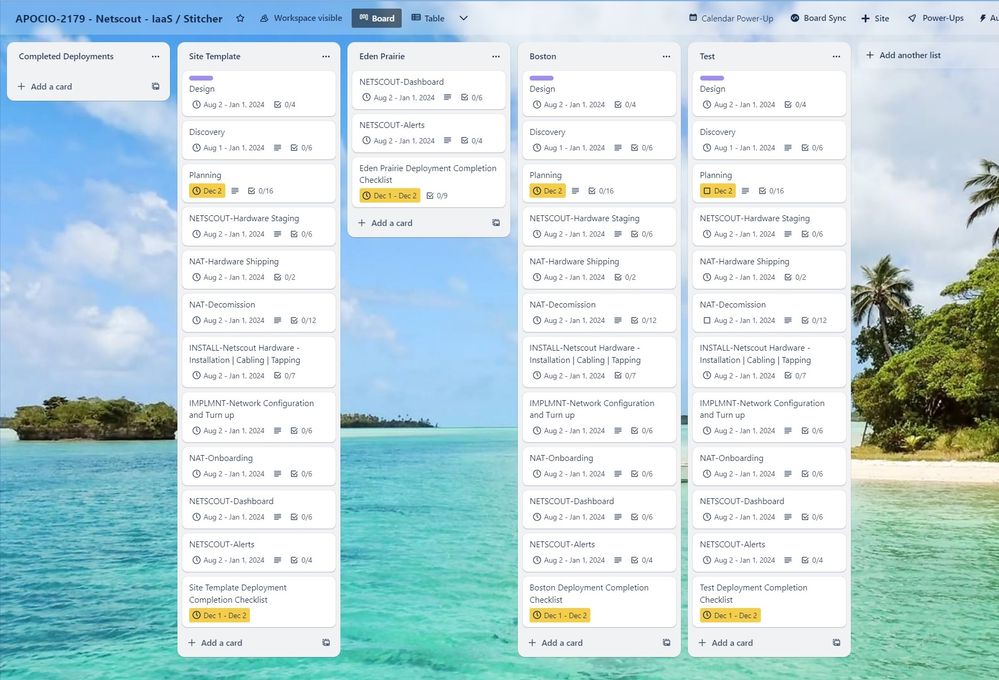
Task: Click description icon on Eden Prairie NETSCOUT-Dashboard
Action: tap(447, 98)
